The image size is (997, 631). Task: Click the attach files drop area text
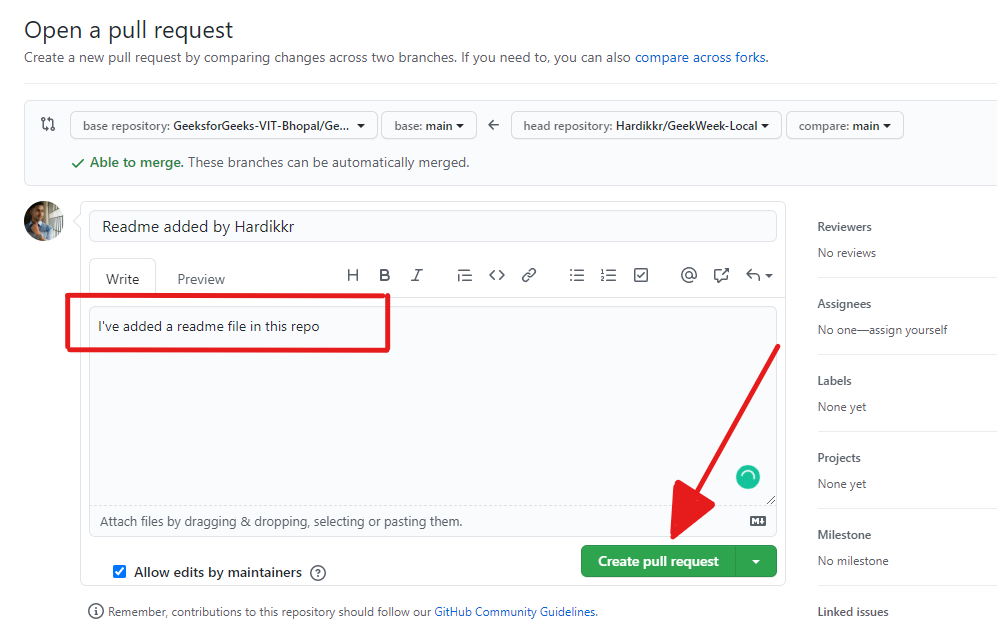[281, 521]
